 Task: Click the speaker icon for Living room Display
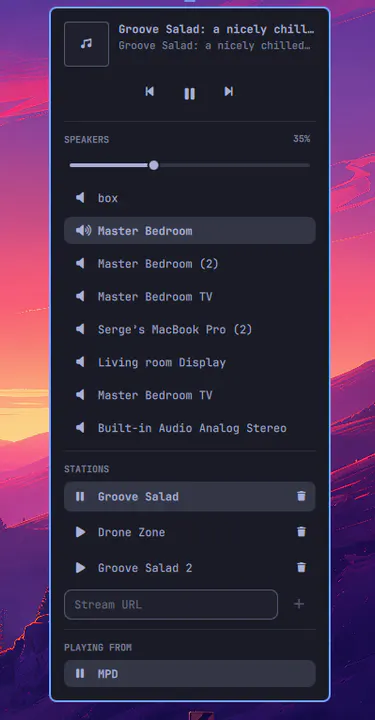[x=80, y=362]
